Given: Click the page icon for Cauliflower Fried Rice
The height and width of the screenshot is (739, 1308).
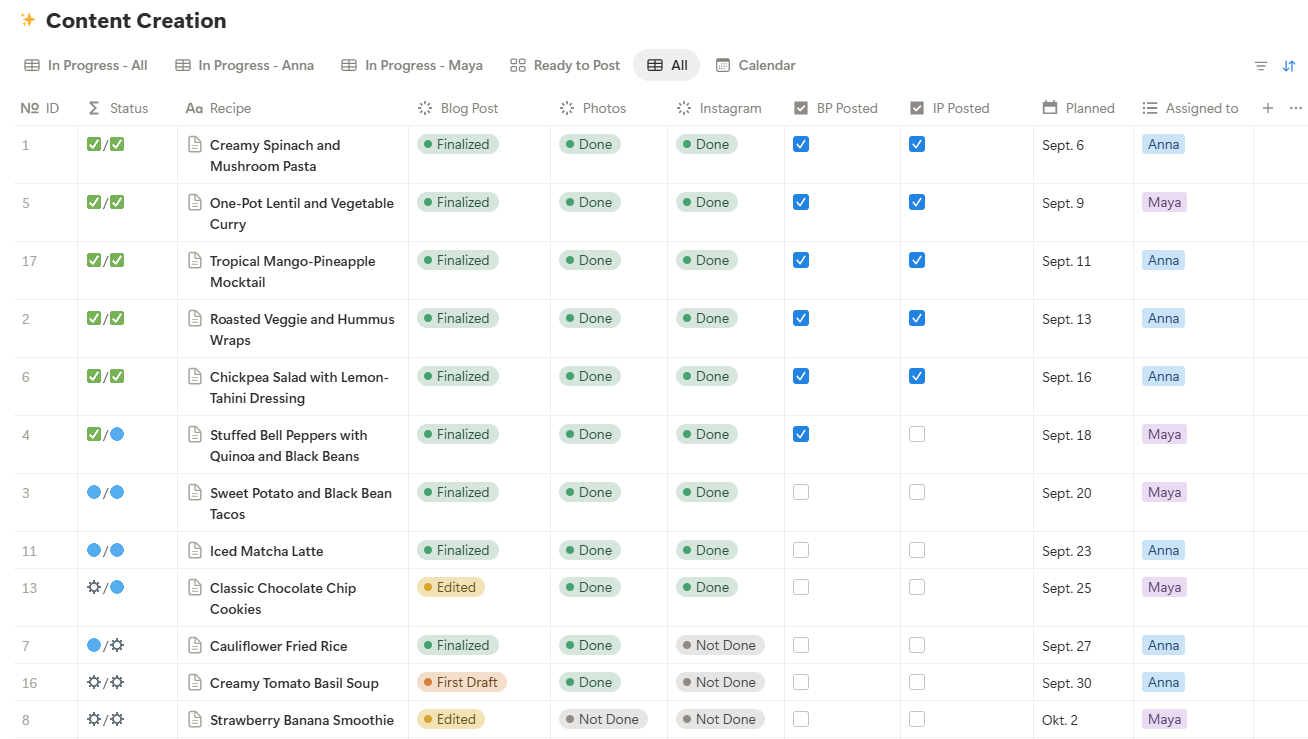Looking at the screenshot, I should [x=196, y=646].
